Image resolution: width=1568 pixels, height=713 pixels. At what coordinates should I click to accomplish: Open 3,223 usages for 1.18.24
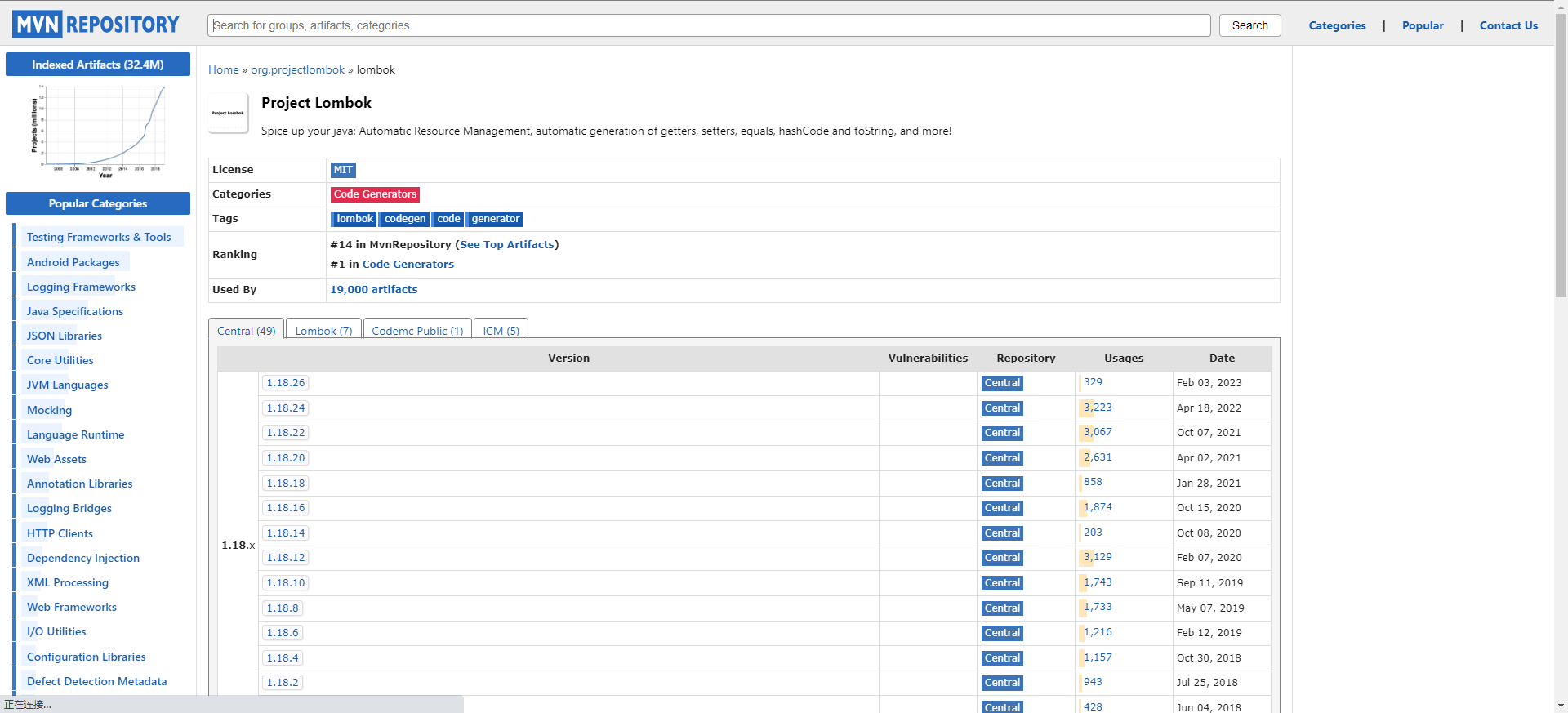coord(1098,408)
